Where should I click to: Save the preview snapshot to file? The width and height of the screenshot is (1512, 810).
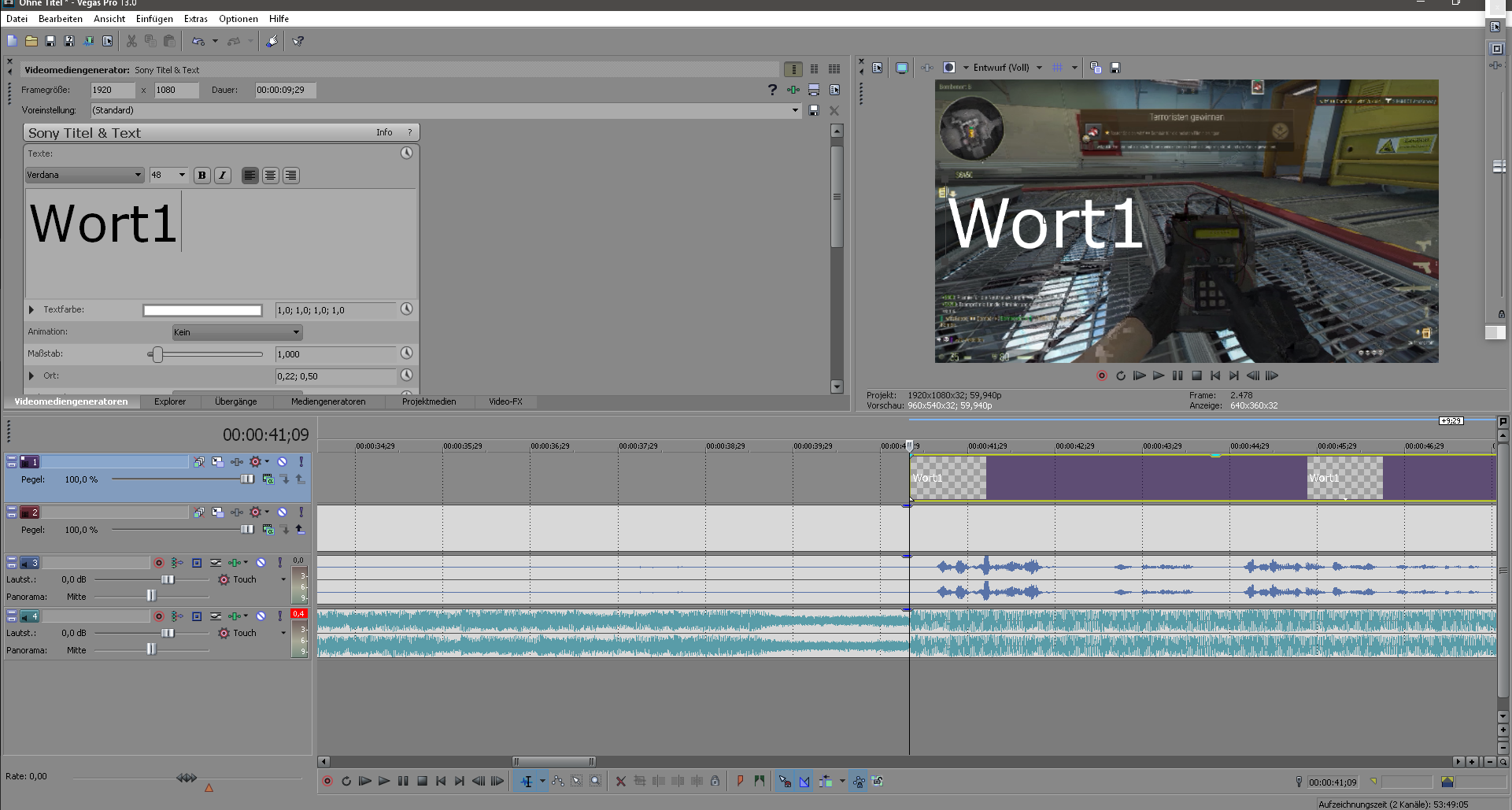pos(1115,68)
